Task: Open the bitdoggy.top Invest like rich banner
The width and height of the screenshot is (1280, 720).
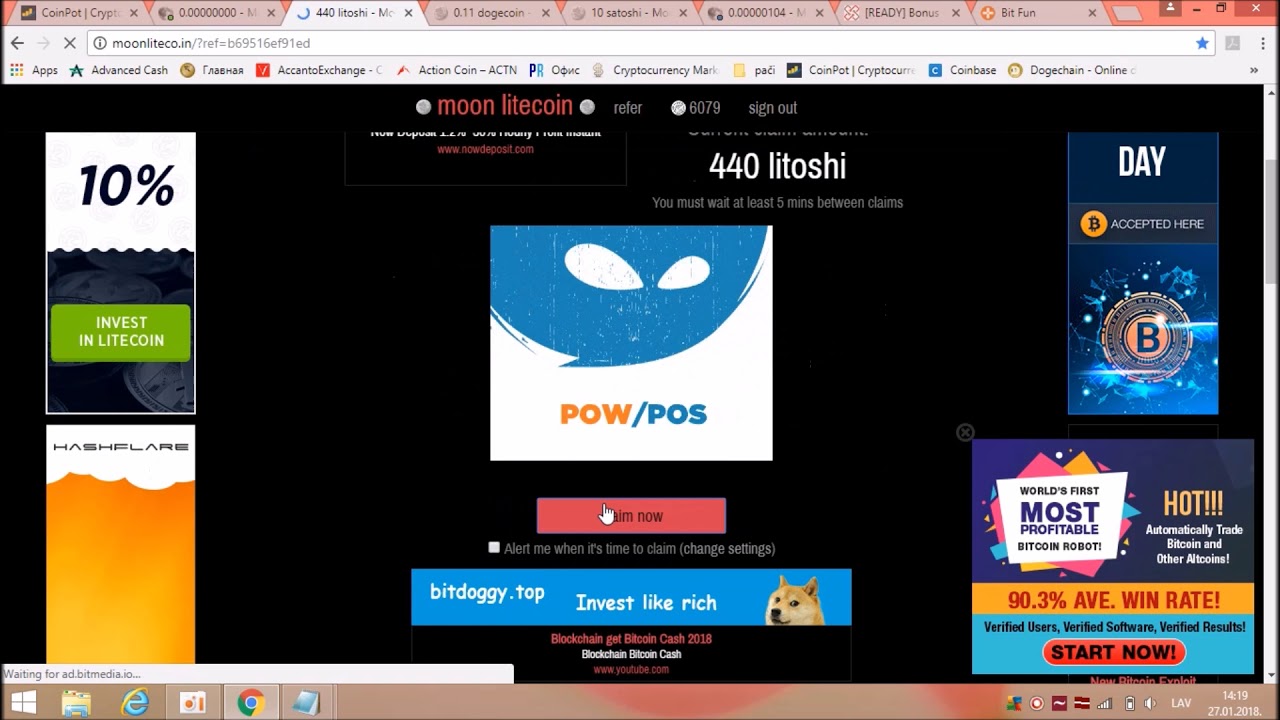Action: 631,598
